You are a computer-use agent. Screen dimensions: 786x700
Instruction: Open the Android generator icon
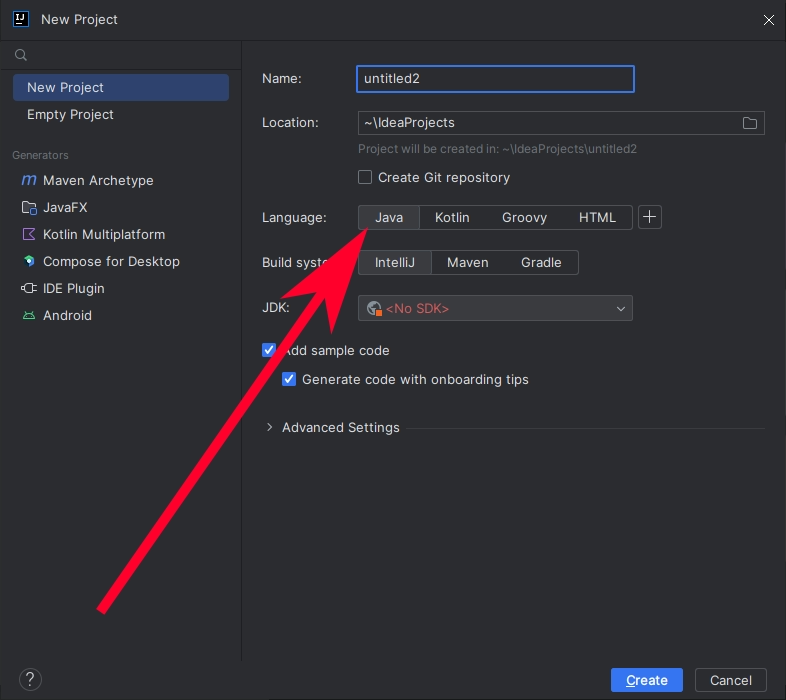click(28, 316)
